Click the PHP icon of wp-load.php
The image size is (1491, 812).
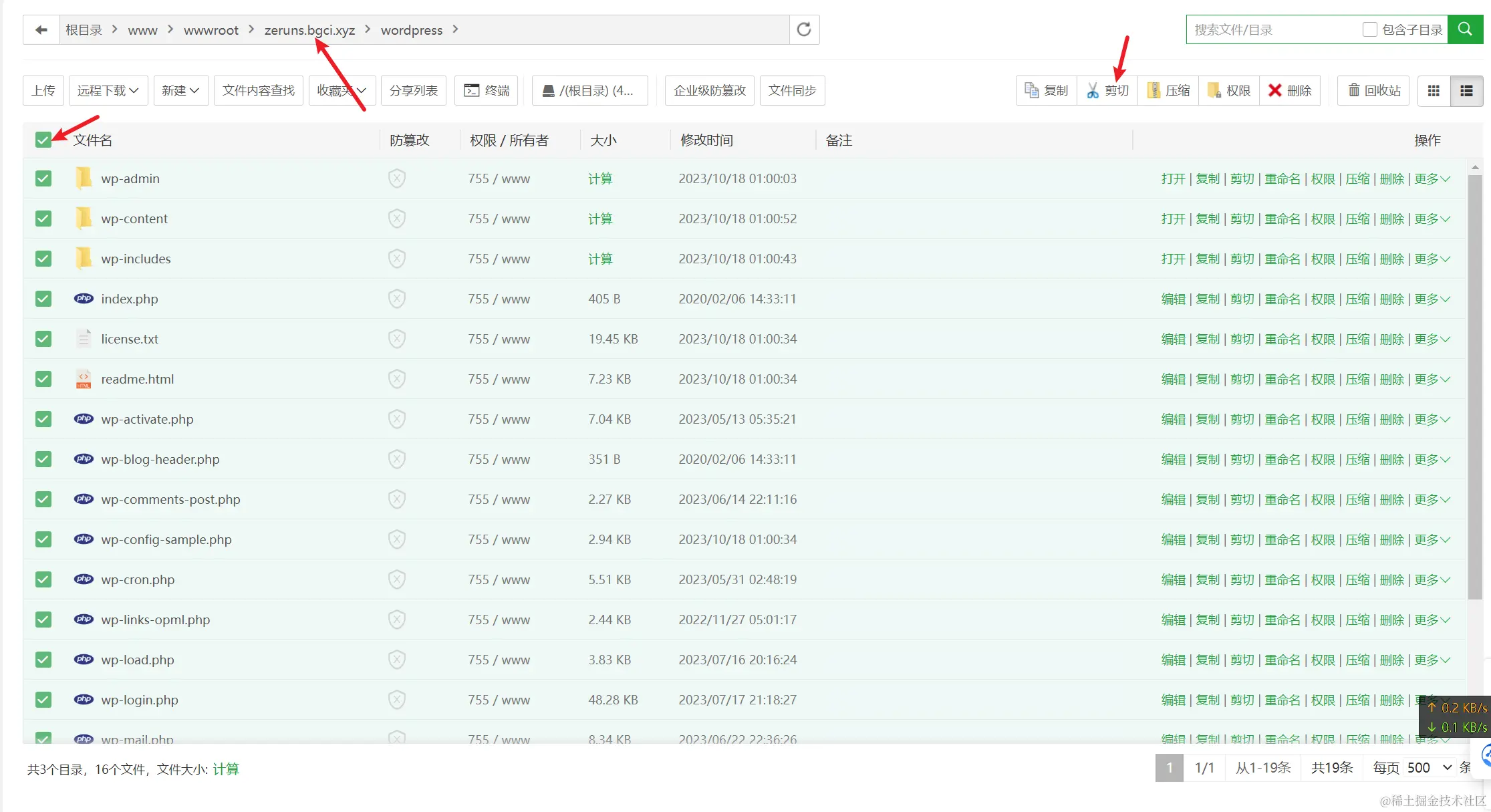pyautogui.click(x=84, y=660)
